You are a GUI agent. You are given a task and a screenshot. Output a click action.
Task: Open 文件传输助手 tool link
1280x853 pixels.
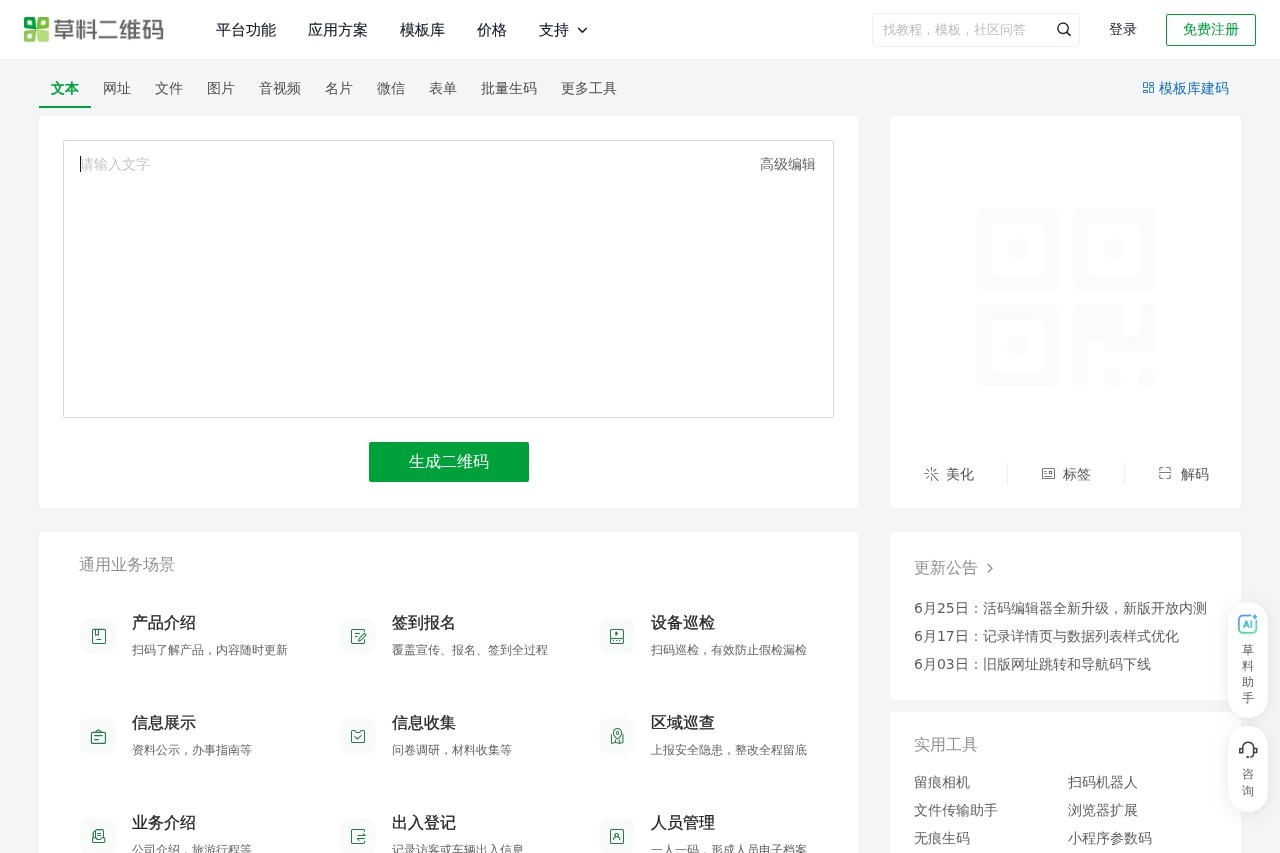956,810
